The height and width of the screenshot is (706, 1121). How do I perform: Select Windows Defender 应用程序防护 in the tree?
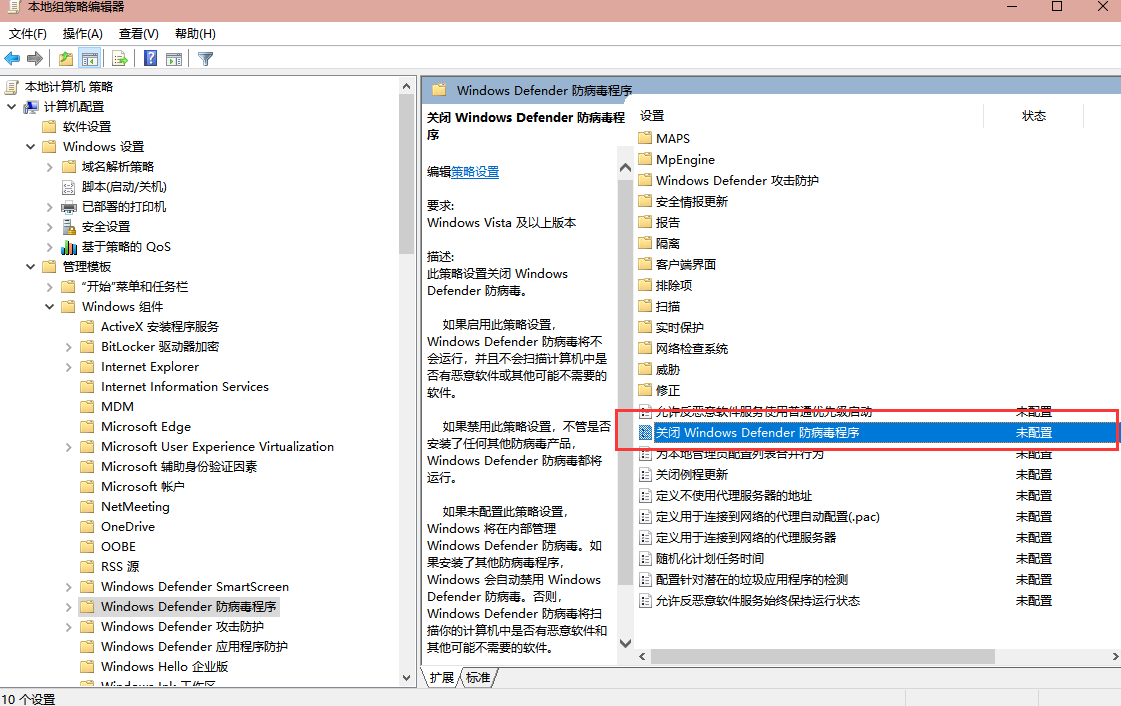(x=194, y=647)
